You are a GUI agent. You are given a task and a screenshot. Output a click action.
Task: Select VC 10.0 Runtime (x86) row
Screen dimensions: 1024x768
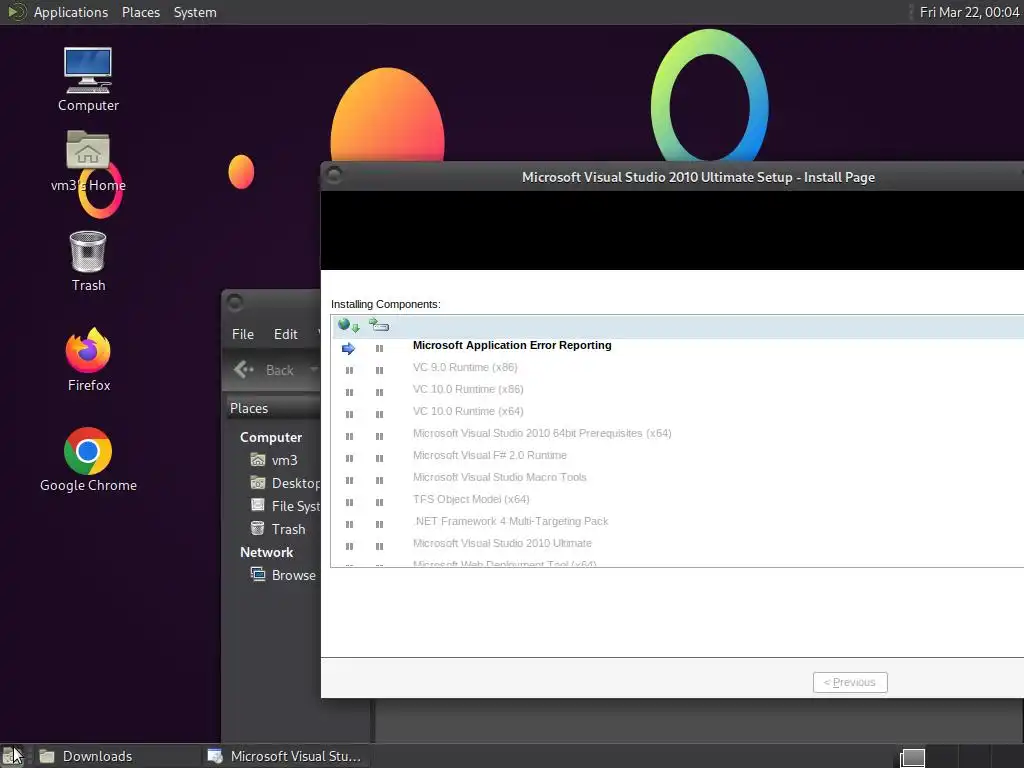677,390
